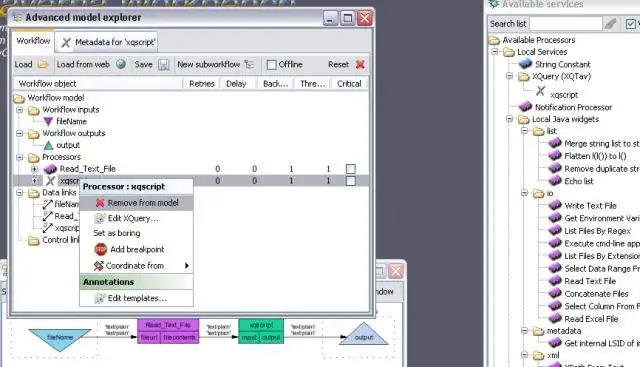Viewport: 640px width, 367px height.
Task: Collapse the XQuery (XQTav) folder
Action: [509, 76]
